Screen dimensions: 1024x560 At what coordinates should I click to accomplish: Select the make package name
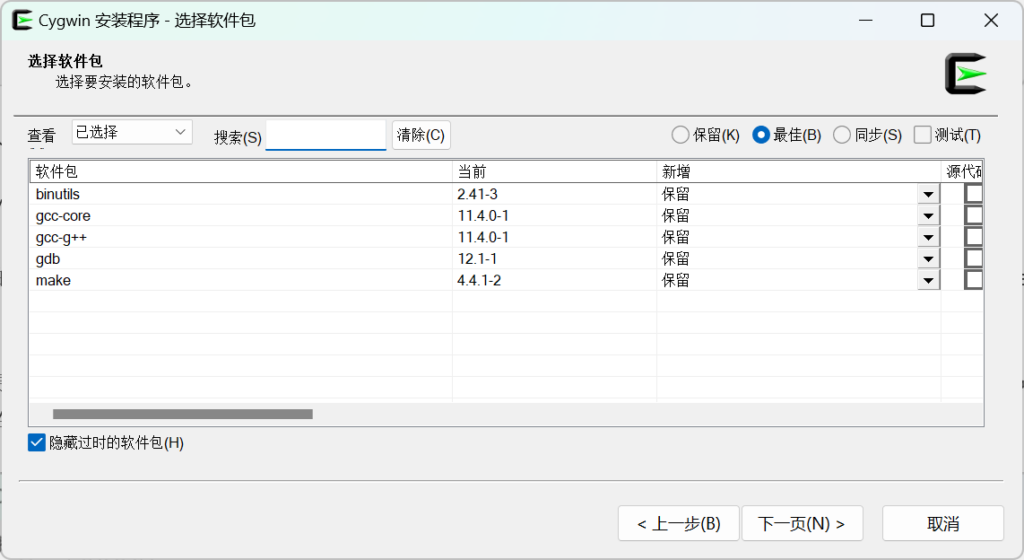(53, 281)
